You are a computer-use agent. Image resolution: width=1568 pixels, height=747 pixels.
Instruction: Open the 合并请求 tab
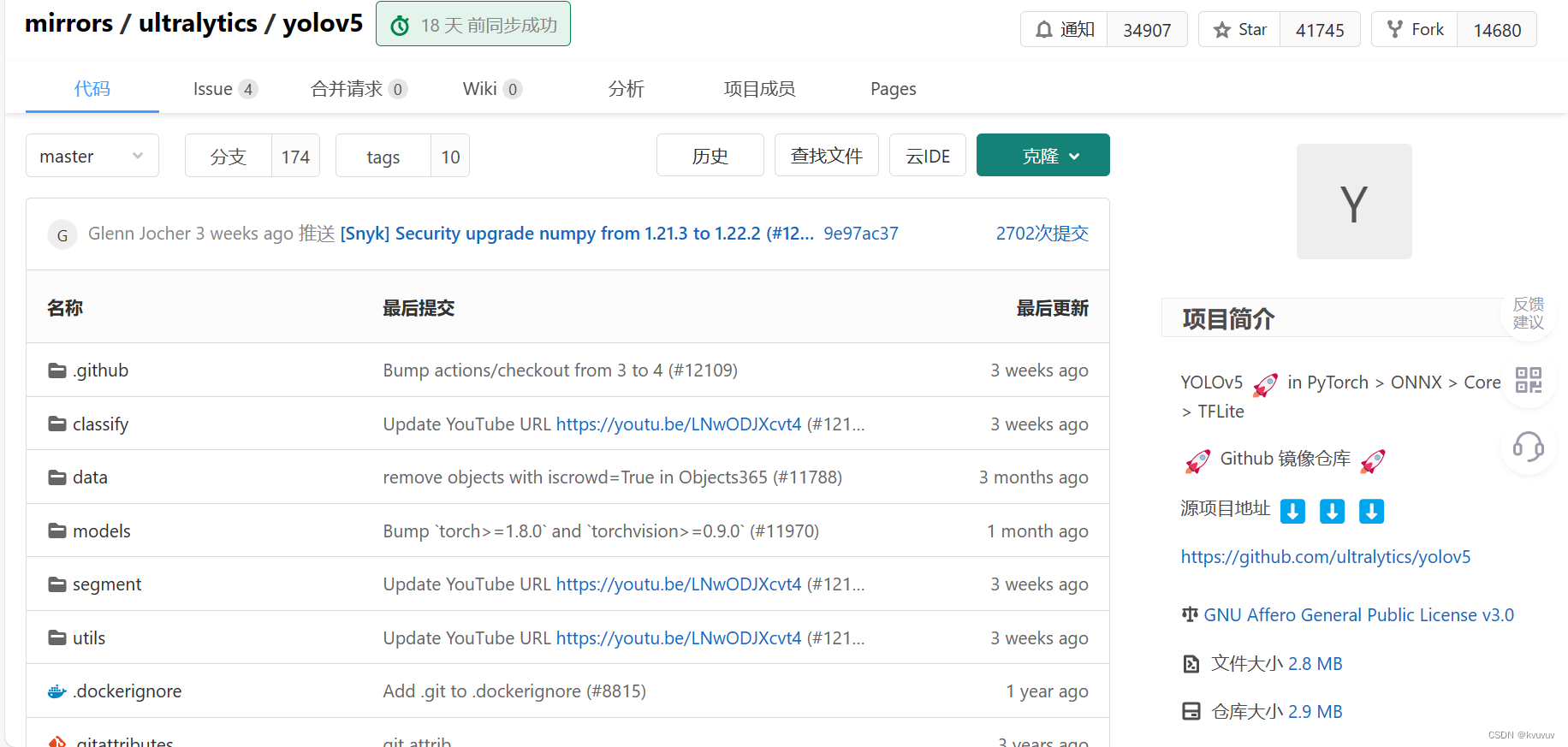coord(359,89)
